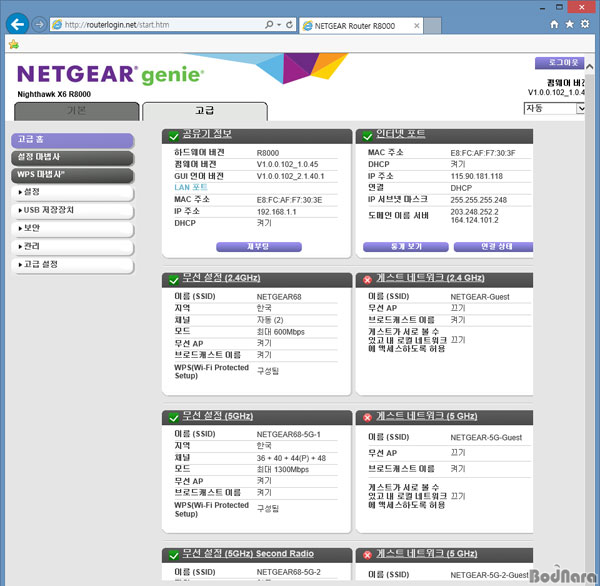Expand the 설정 sidebar menu

tap(72, 193)
